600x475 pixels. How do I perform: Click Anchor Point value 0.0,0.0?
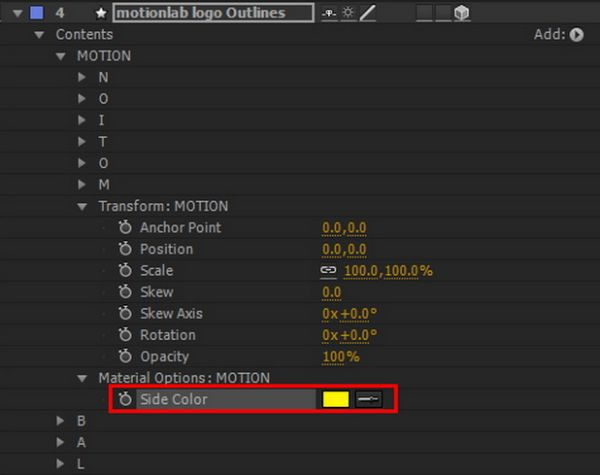[x=344, y=228]
